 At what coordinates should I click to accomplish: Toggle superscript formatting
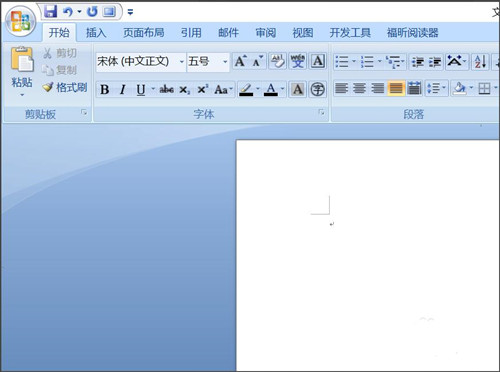202,89
